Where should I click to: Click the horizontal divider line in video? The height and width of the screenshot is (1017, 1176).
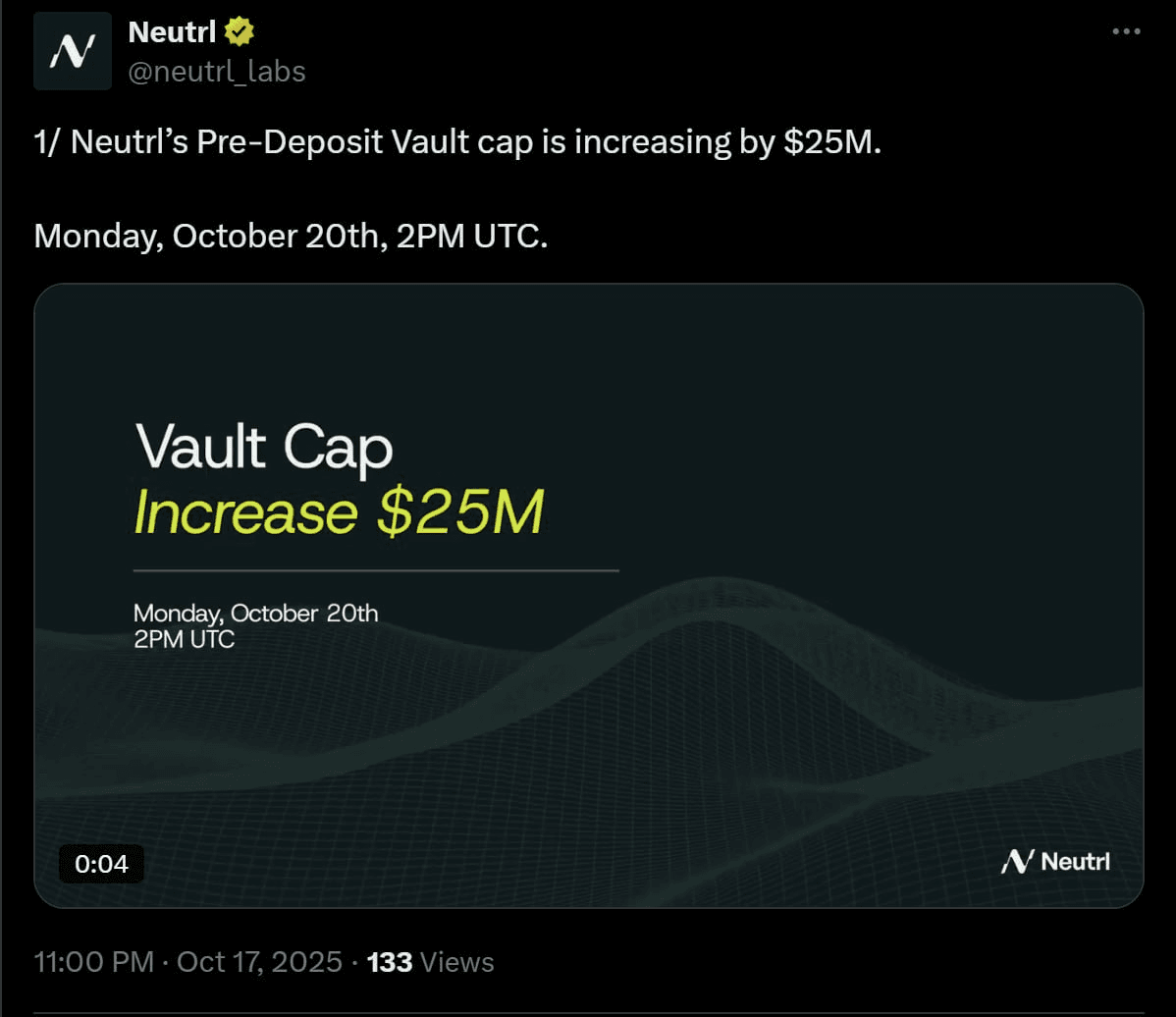click(x=376, y=570)
